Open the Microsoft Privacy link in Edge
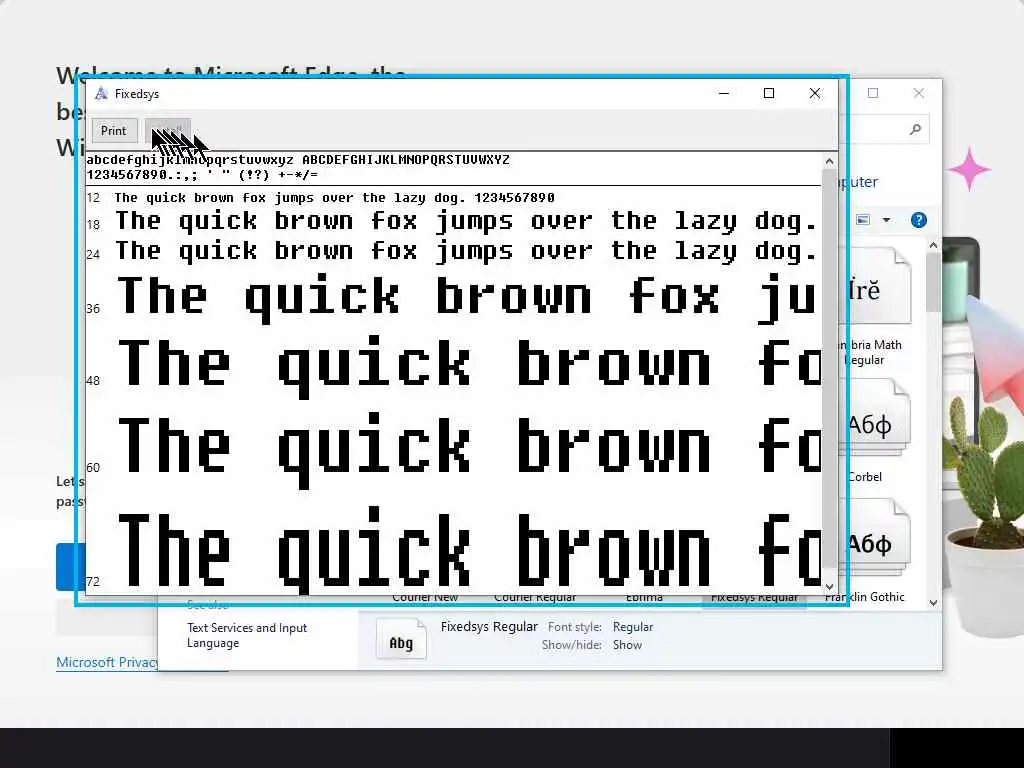Image resolution: width=1024 pixels, height=768 pixels. pos(108,662)
